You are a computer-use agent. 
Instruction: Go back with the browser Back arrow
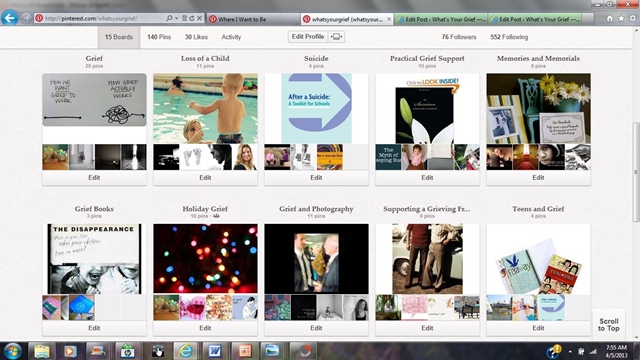point(9,18)
